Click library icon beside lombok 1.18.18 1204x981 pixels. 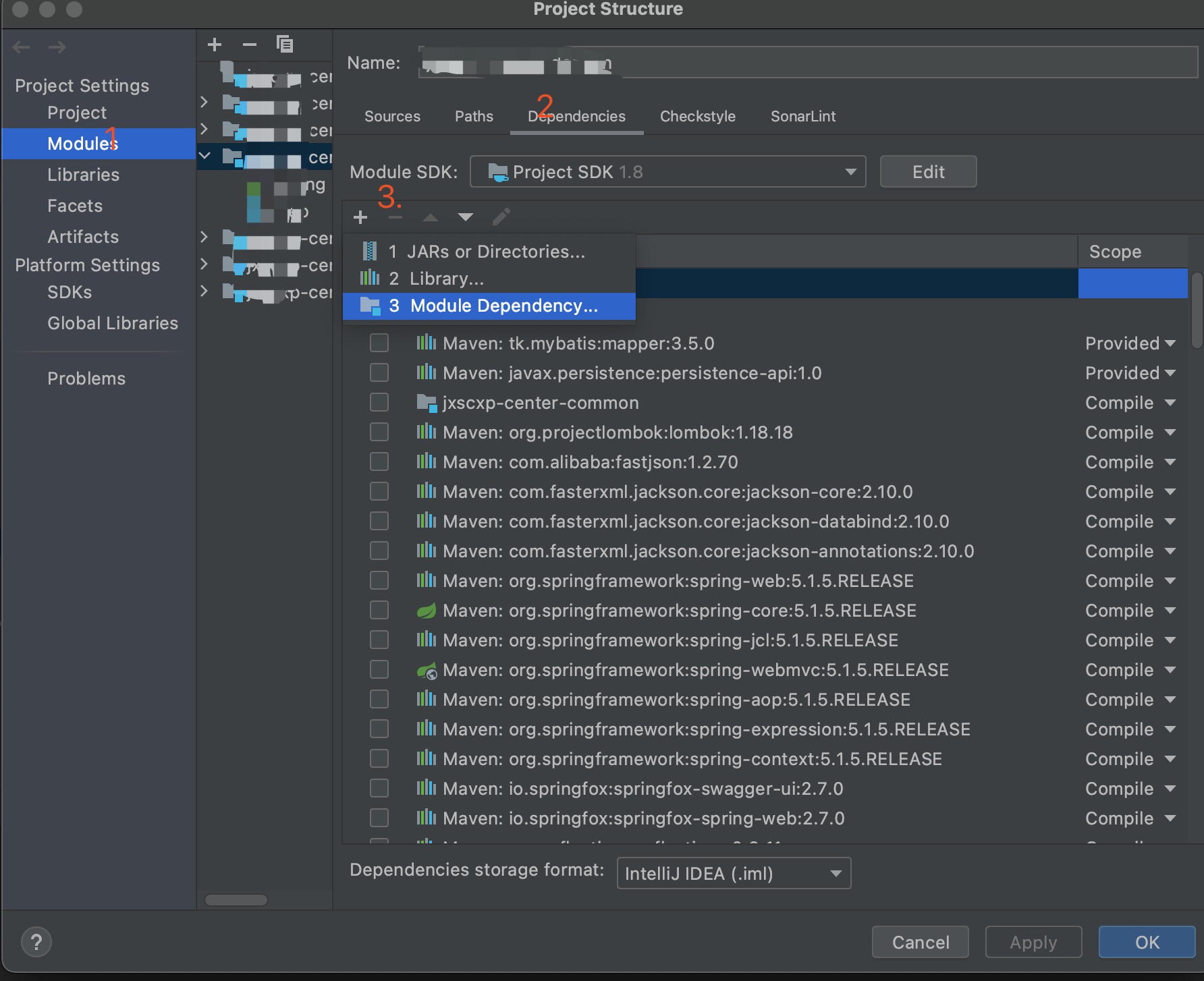pos(427,432)
